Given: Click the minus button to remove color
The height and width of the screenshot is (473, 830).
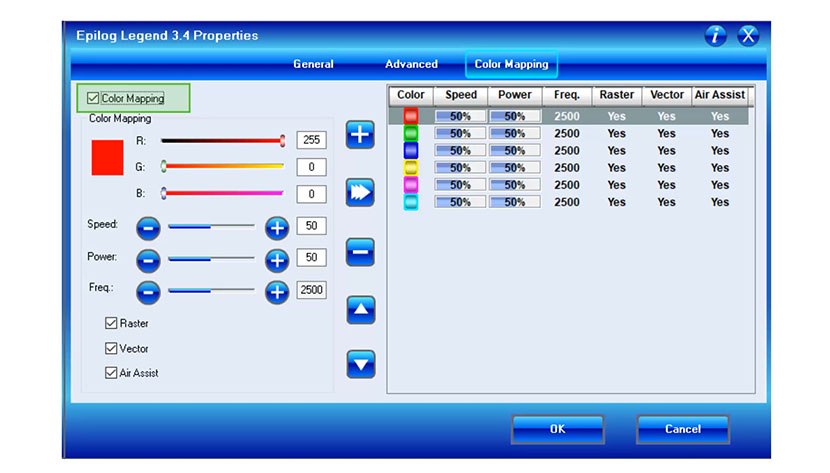Looking at the screenshot, I should [360, 252].
